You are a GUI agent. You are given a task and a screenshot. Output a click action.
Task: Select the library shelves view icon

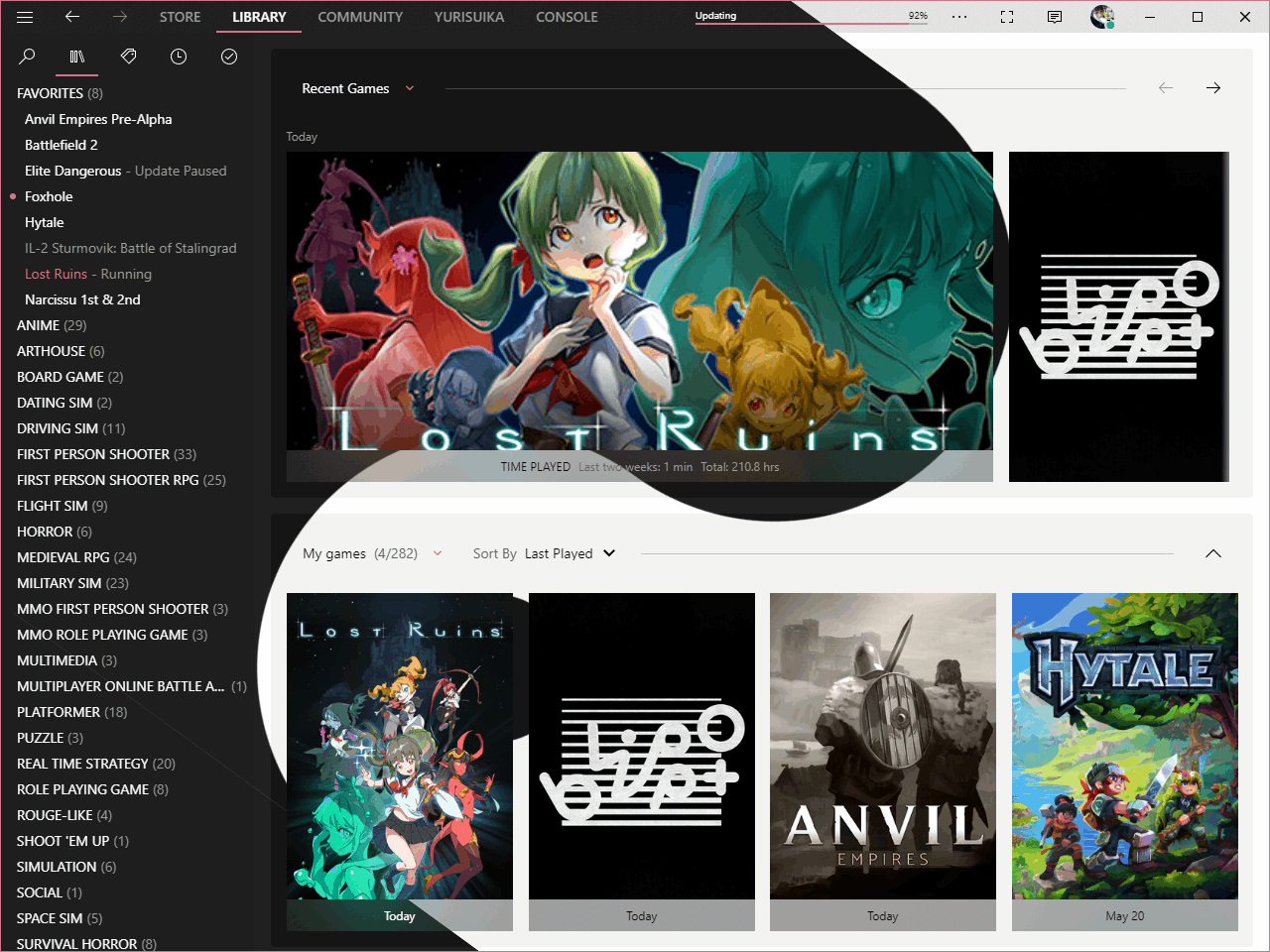tap(76, 57)
